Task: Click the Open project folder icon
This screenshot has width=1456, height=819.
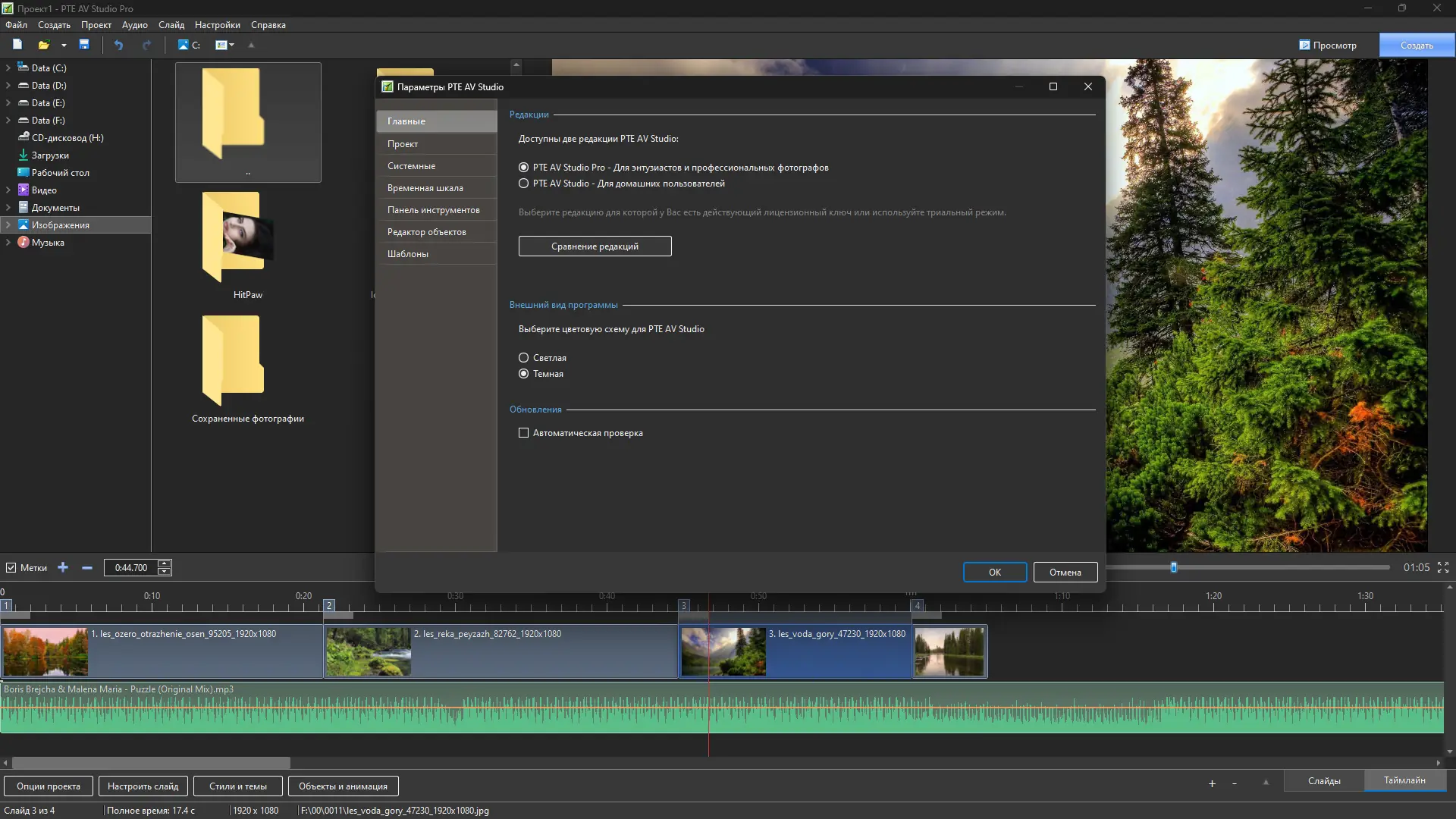Action: [44, 45]
